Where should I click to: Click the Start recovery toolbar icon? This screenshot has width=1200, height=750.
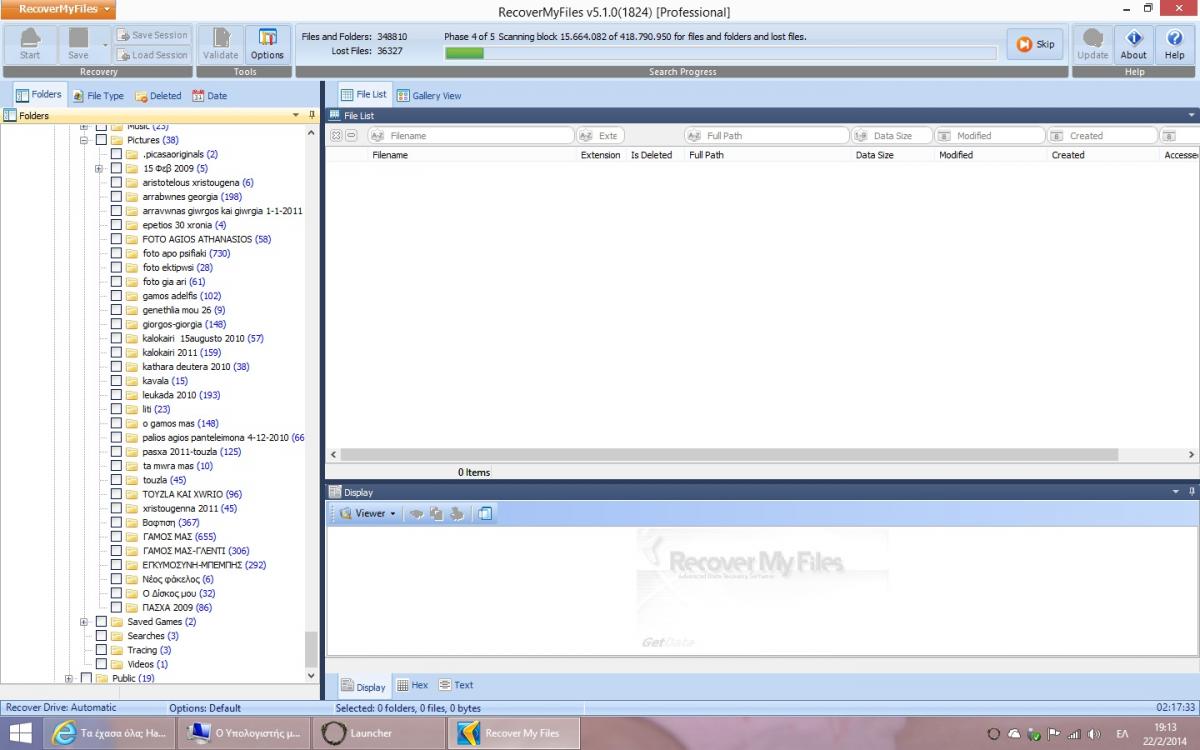pos(30,44)
